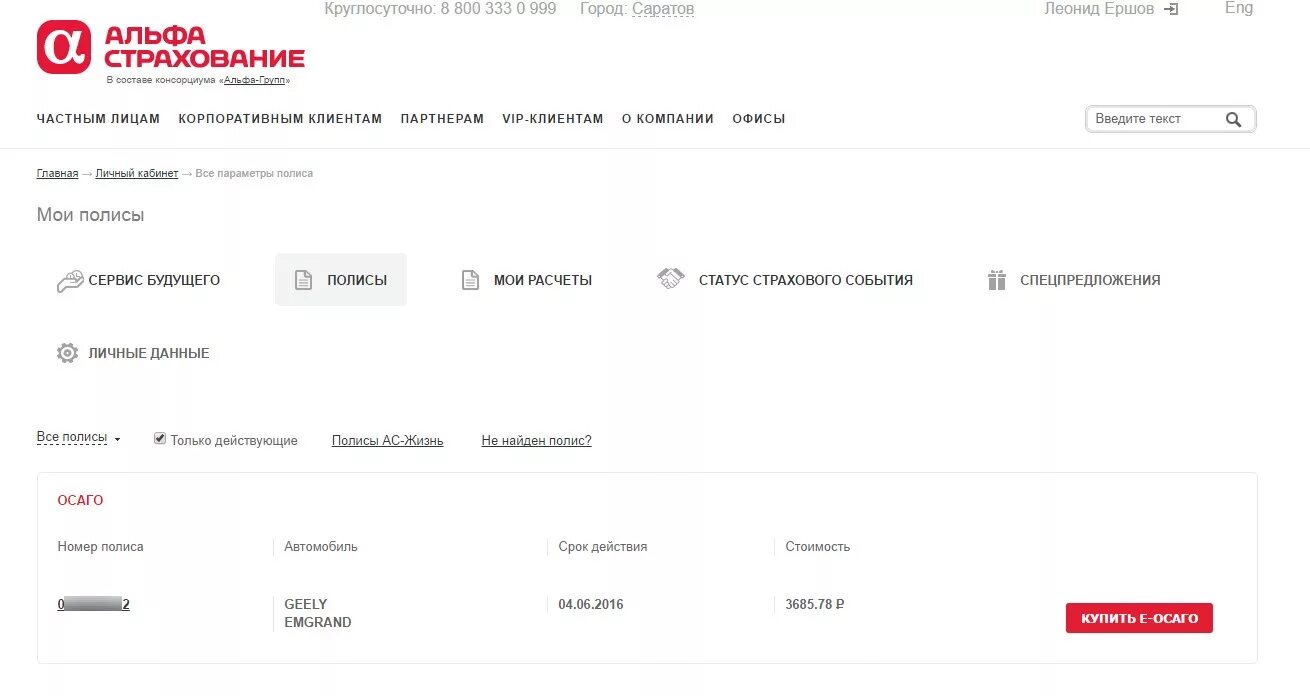
Task: Open the Частным лицам menu
Action: pyautogui.click(x=98, y=119)
